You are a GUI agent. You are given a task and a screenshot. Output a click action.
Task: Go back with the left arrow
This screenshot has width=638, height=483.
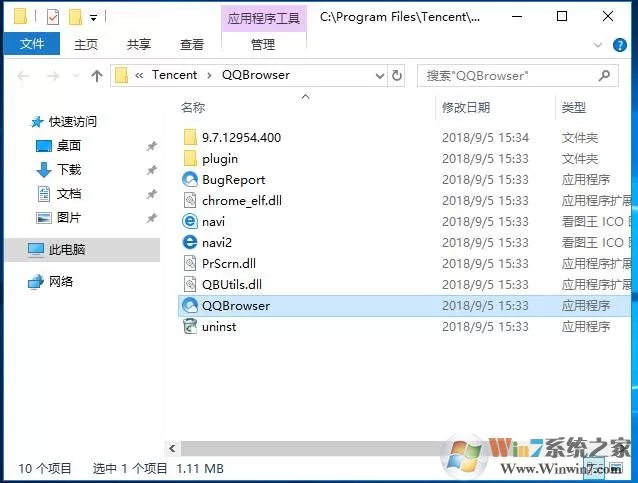click(x=23, y=76)
